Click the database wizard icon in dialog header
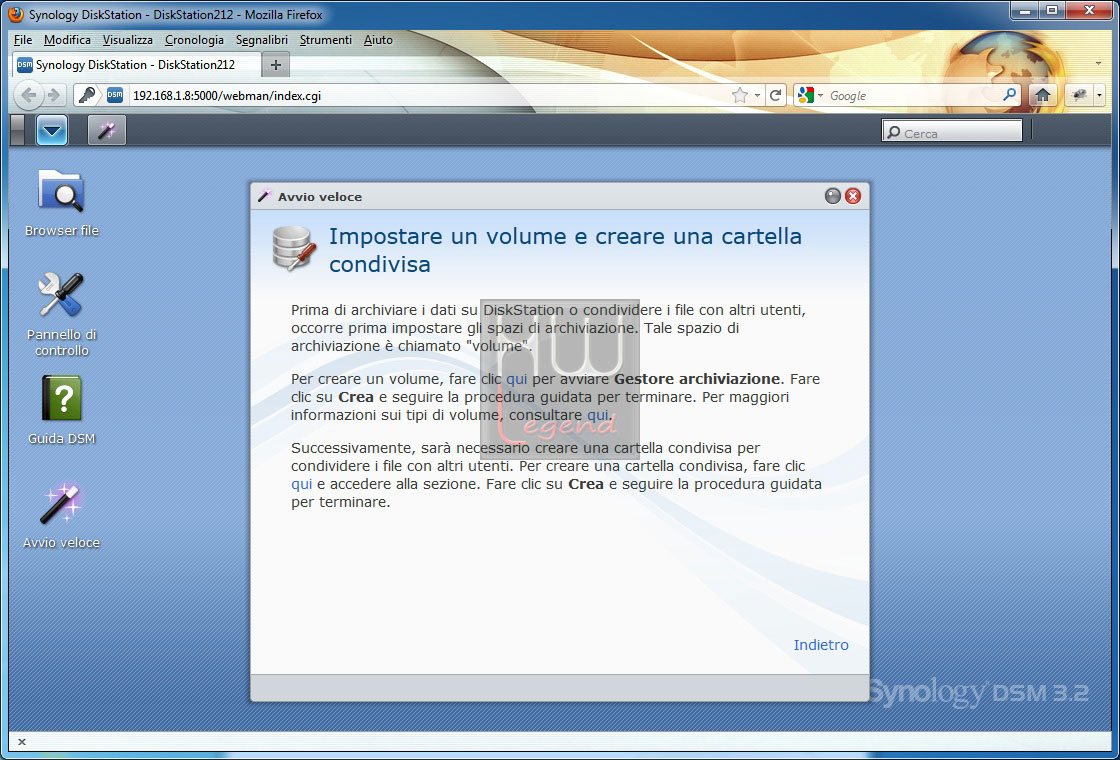The image size is (1120, 760). [x=294, y=247]
